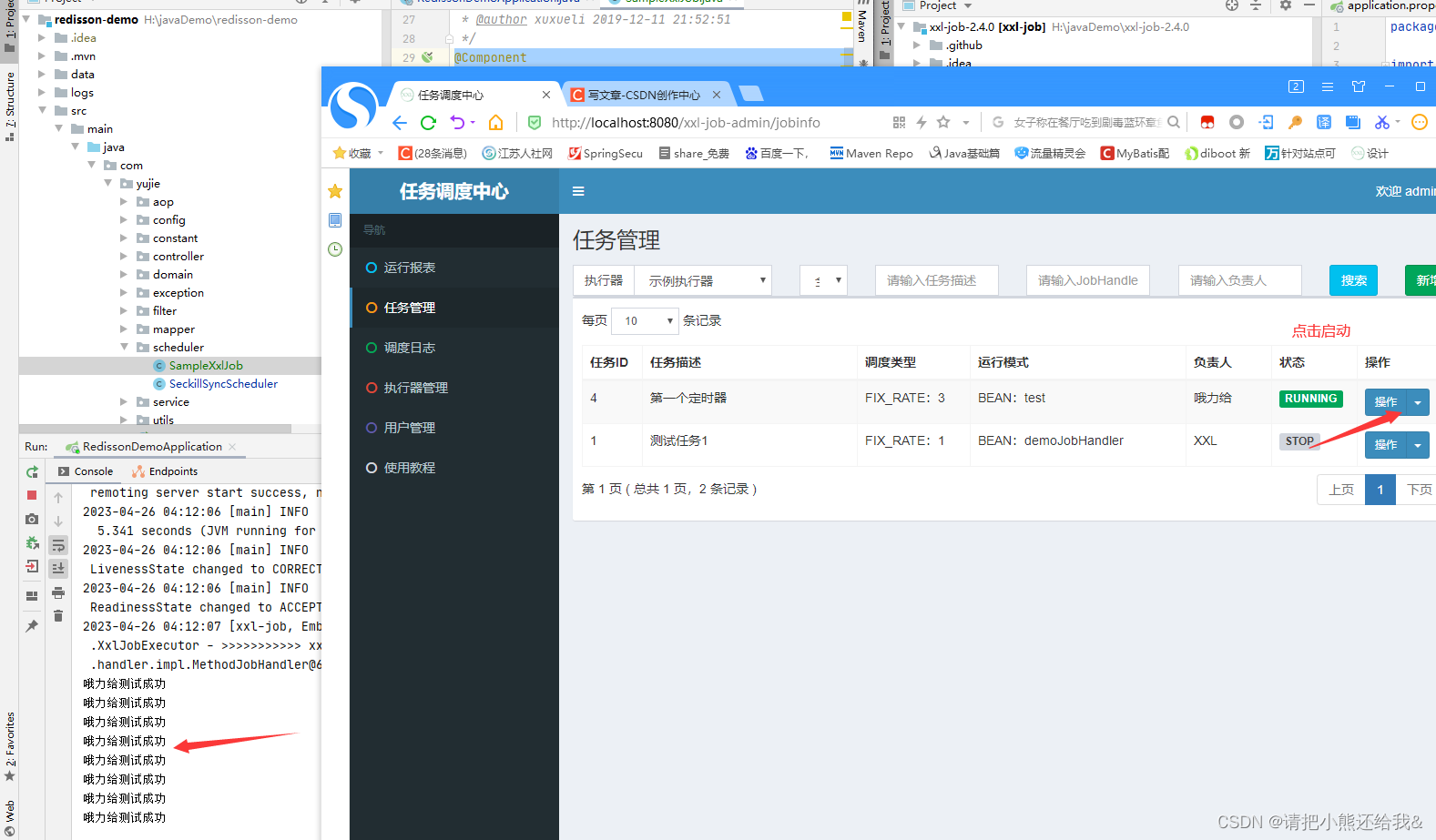Image resolution: width=1436 pixels, height=840 pixels.
Task: Click page 1 pagination button
Action: point(1380,490)
